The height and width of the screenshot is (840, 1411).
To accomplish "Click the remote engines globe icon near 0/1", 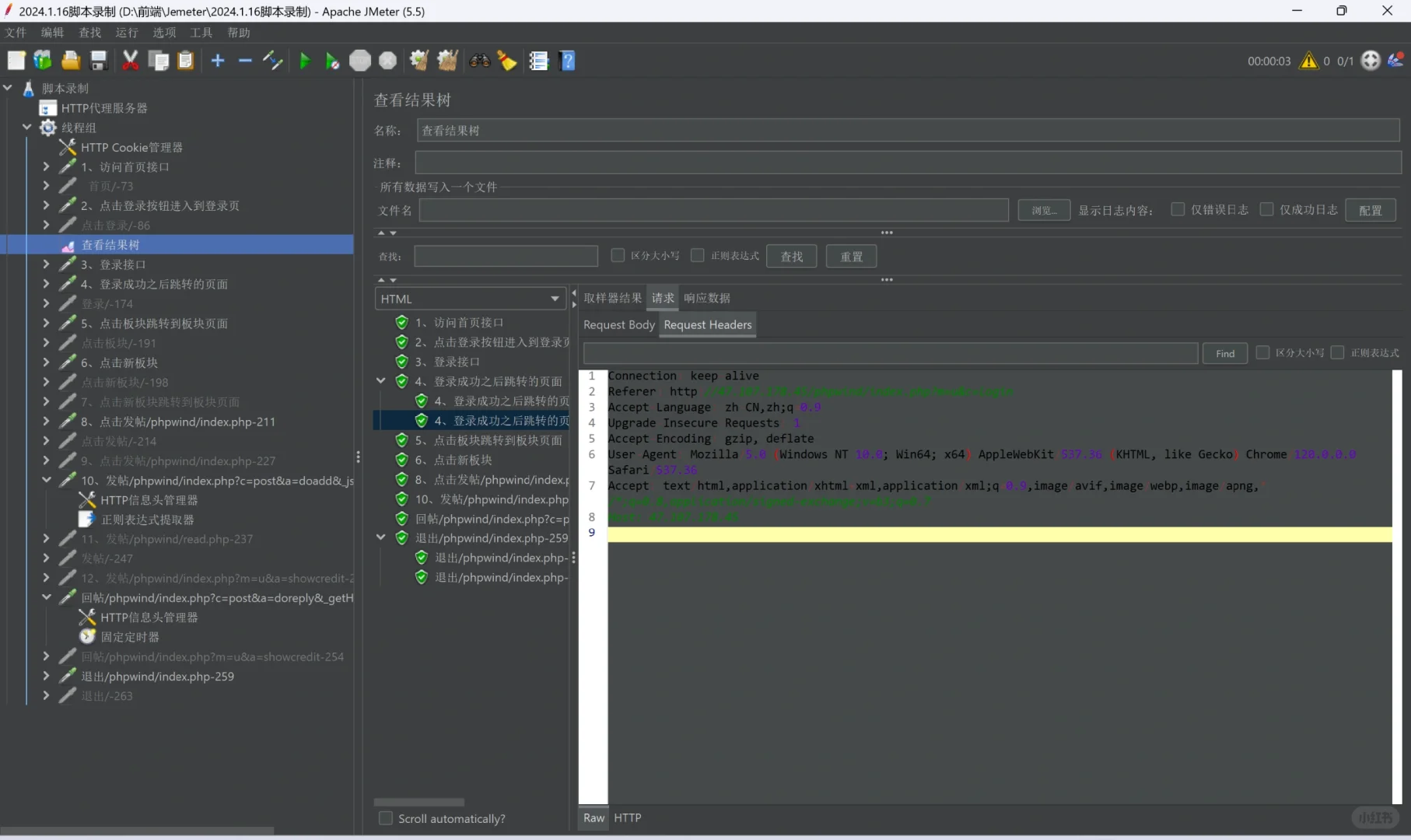I will click(x=1371, y=61).
